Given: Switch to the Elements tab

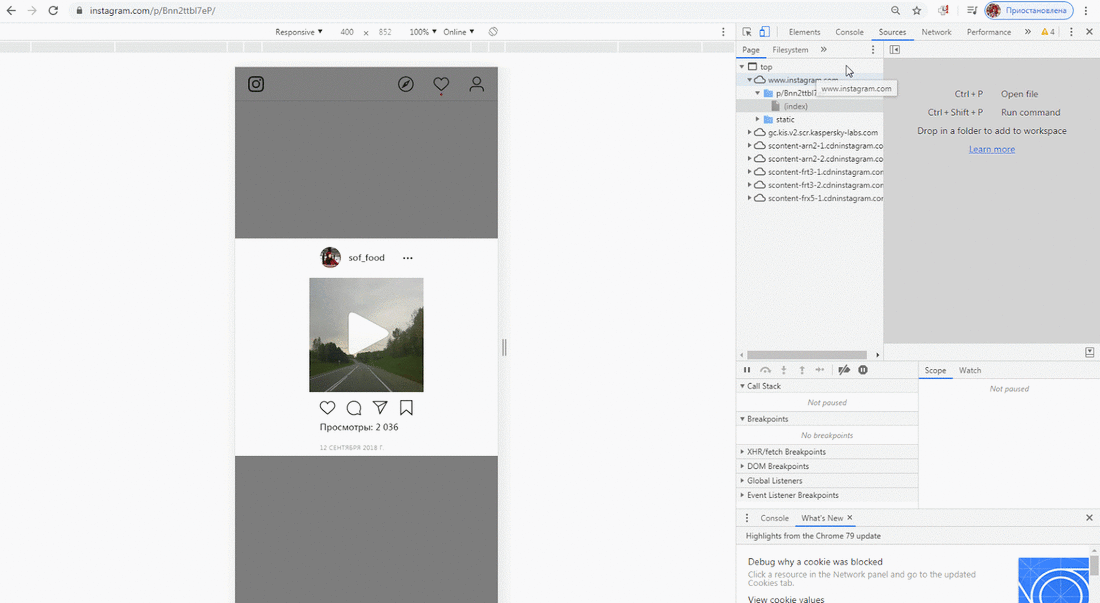Looking at the screenshot, I should click(x=804, y=32).
